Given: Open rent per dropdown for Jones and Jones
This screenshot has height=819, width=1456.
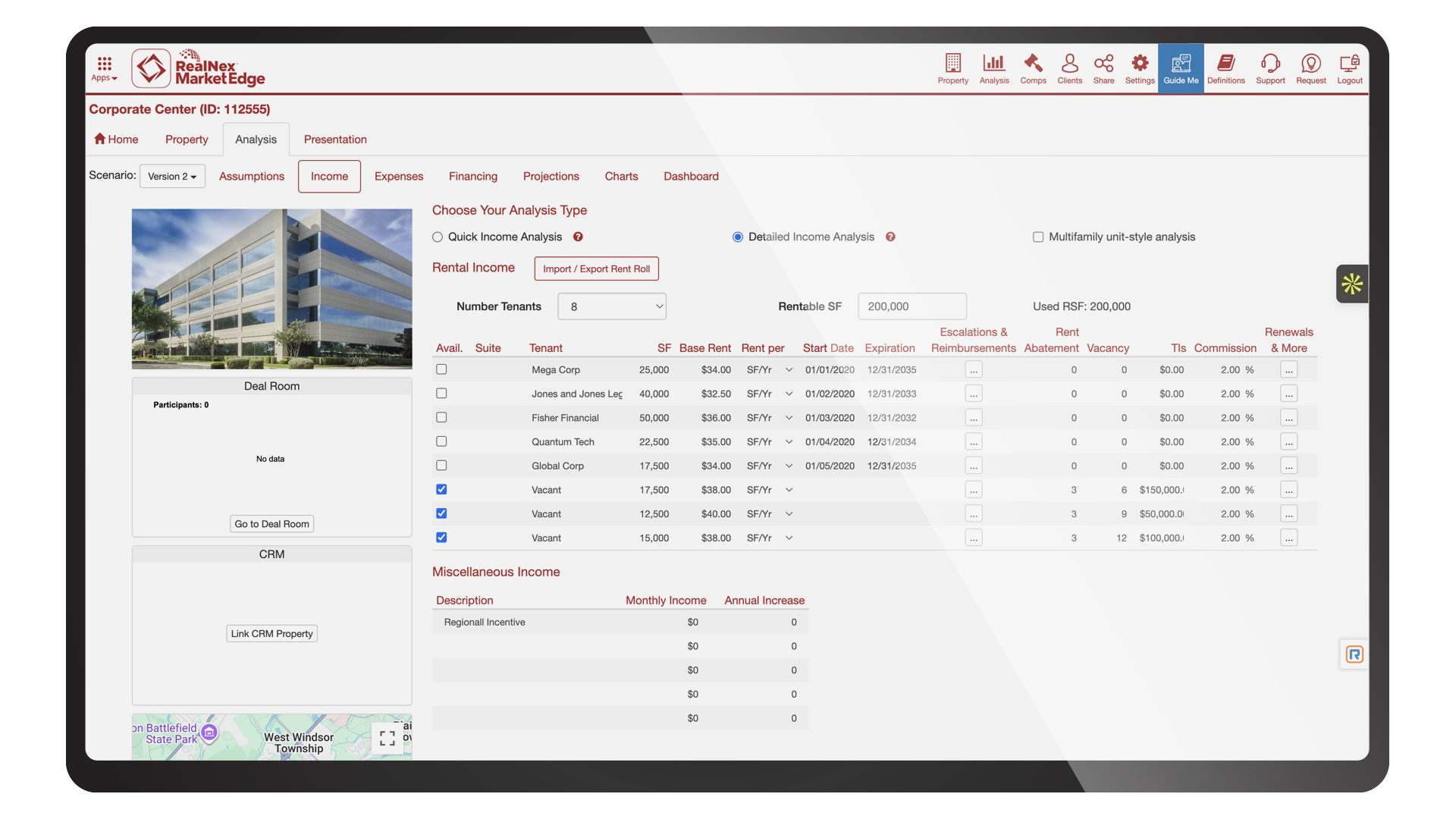Looking at the screenshot, I should coord(770,394).
